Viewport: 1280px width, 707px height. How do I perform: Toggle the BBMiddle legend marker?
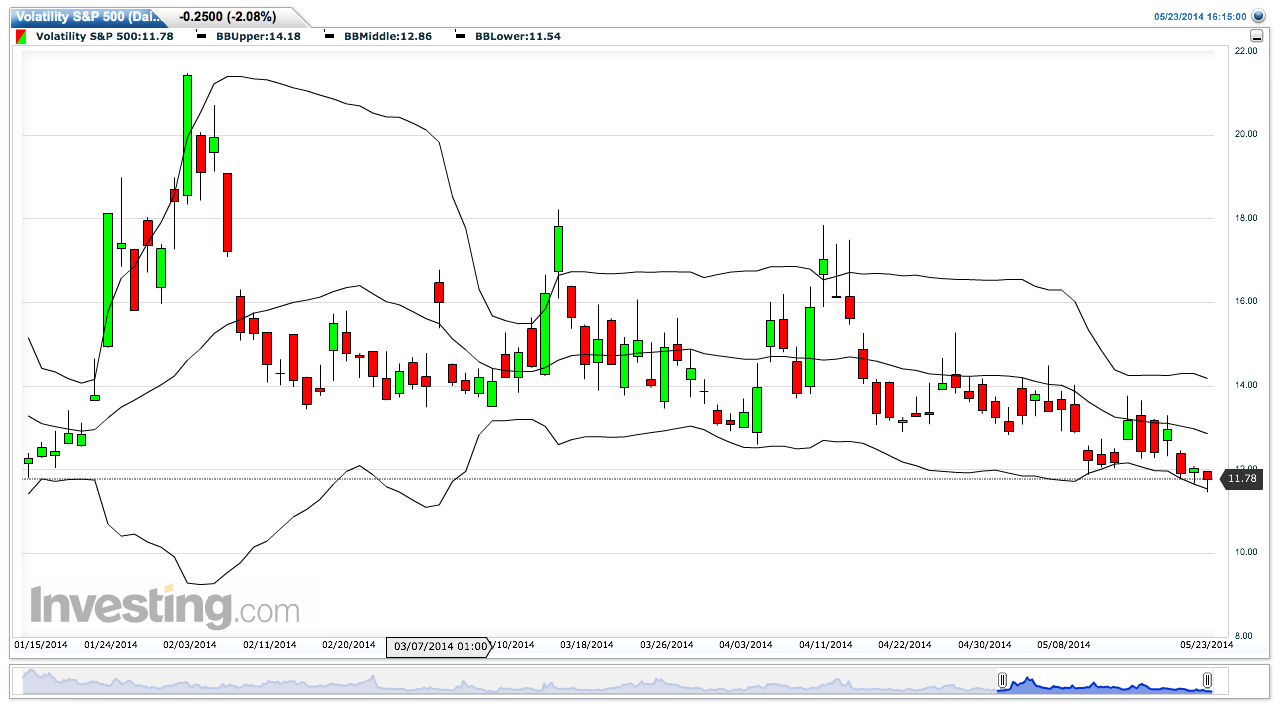(x=330, y=36)
